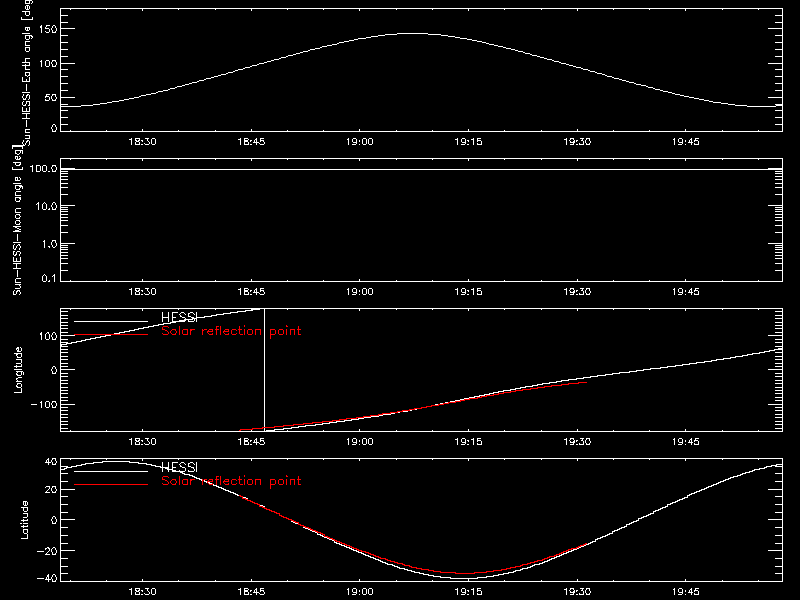Click the 19:15 label under Earth angle plot
800x600 pixels.
tap(468, 142)
